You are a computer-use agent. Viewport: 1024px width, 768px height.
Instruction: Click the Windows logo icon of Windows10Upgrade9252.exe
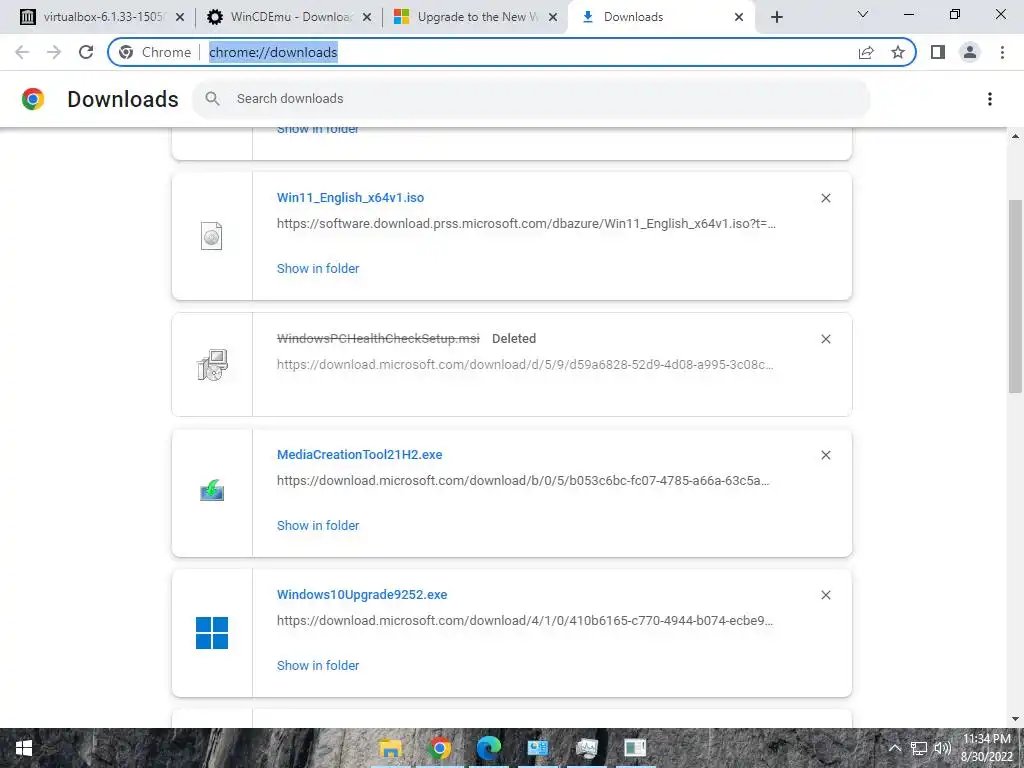(x=212, y=633)
